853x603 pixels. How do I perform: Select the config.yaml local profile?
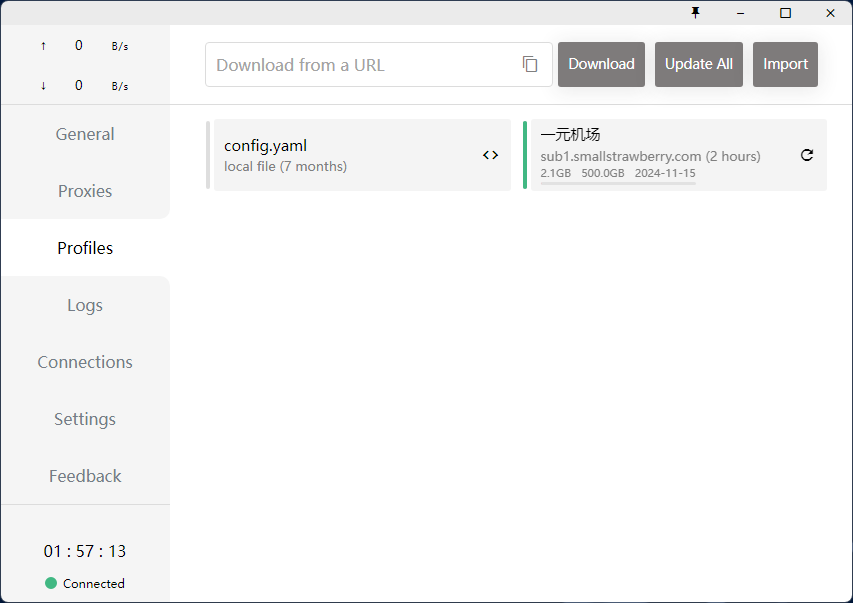point(340,155)
